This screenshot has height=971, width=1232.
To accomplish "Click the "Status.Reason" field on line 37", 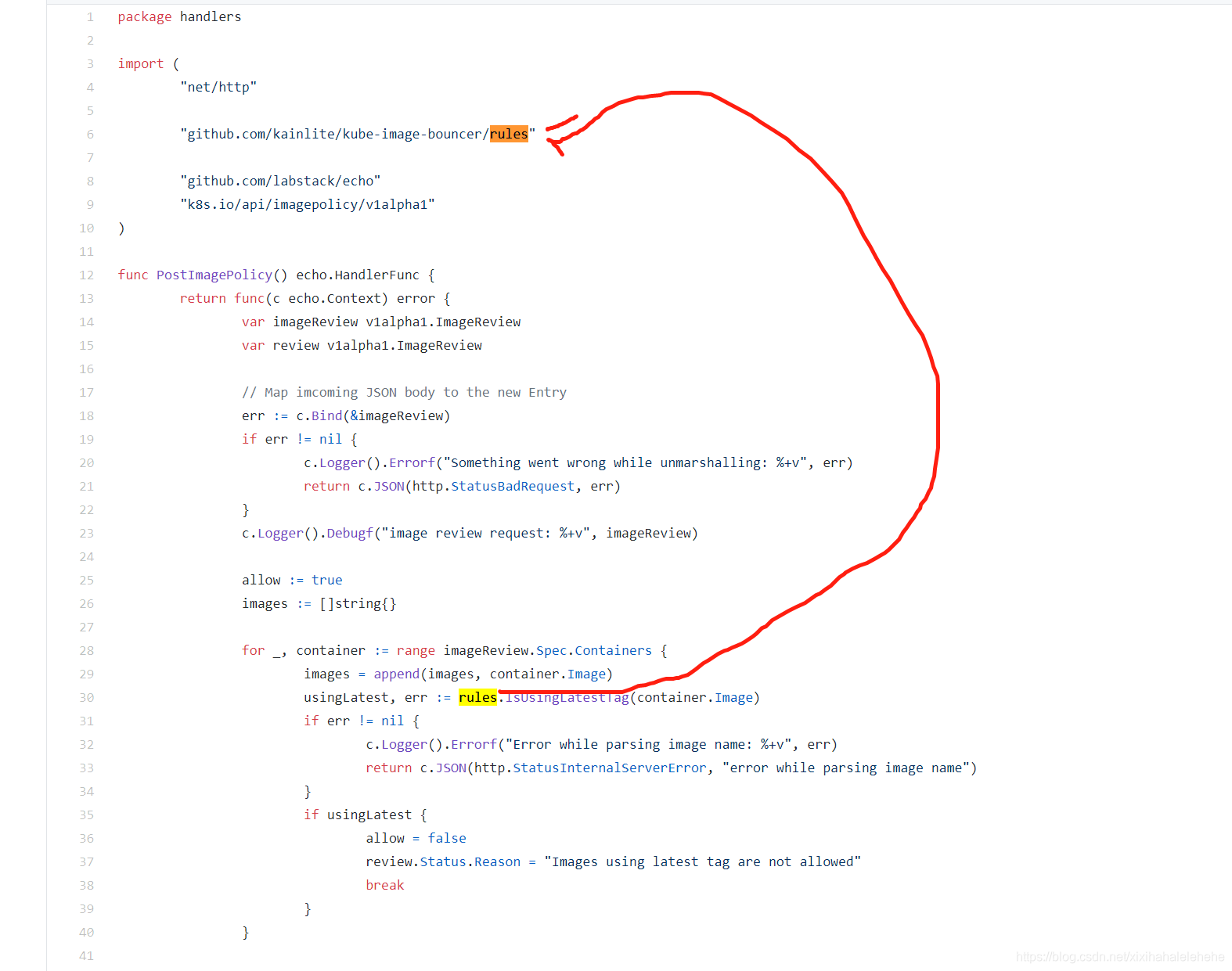I will [470, 861].
